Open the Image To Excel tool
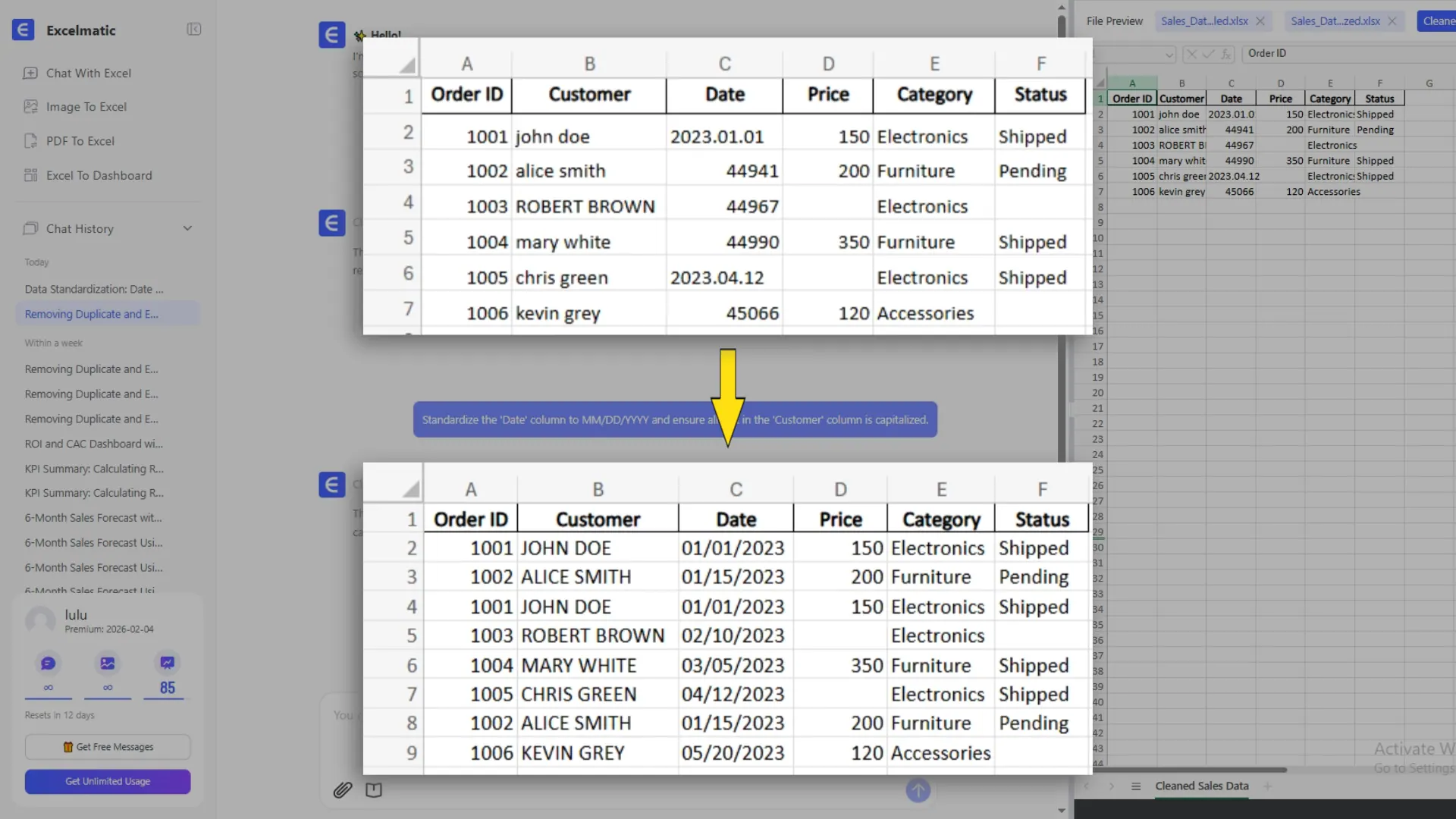This screenshot has height=819, width=1456. click(x=86, y=107)
